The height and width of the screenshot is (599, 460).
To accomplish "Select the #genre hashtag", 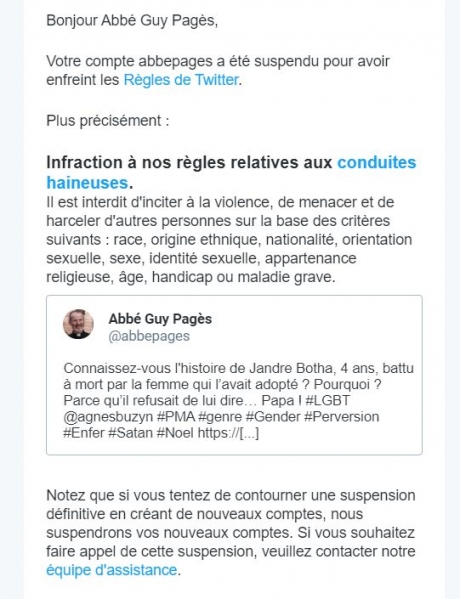I will (x=220, y=417).
